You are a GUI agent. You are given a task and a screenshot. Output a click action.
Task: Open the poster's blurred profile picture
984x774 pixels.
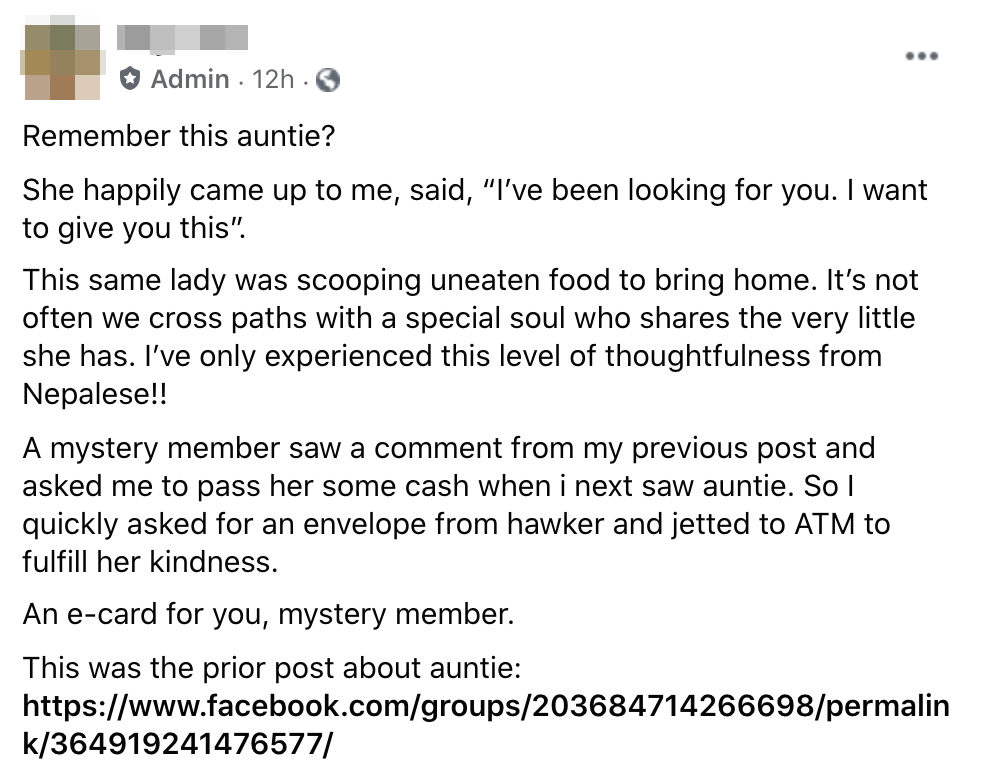(x=64, y=61)
